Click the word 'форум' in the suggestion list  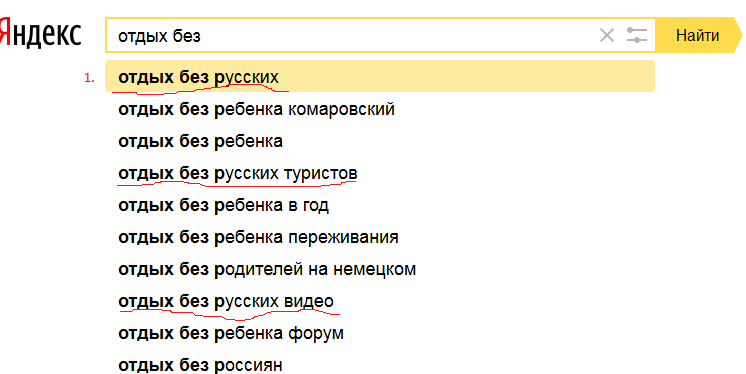click(x=316, y=334)
